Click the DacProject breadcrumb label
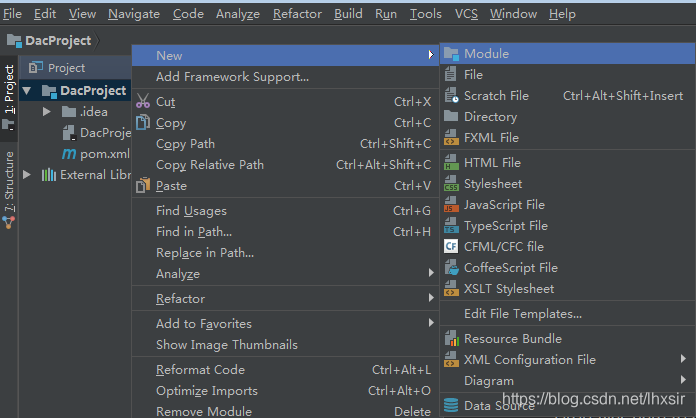This screenshot has height=418, width=696. [x=58, y=41]
